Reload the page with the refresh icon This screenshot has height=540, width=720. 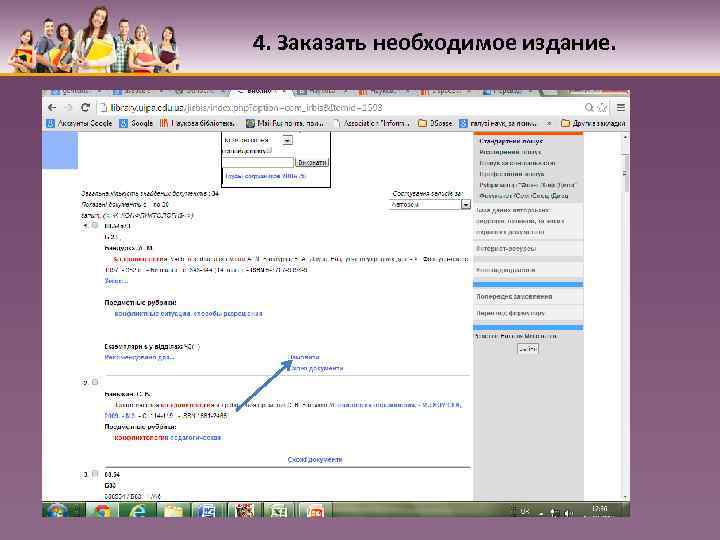tap(85, 107)
